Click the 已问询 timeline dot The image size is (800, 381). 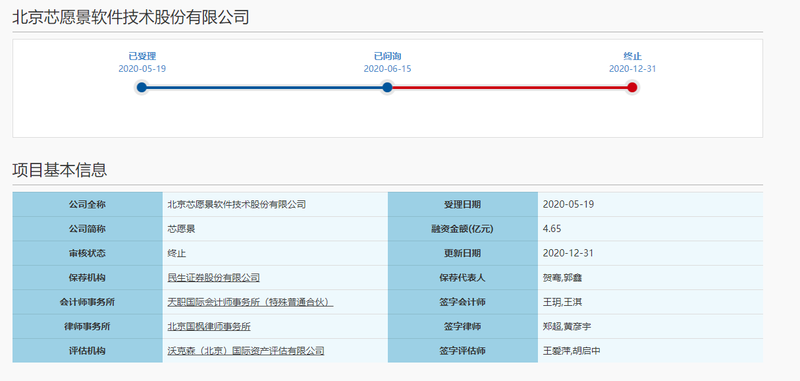(387, 88)
